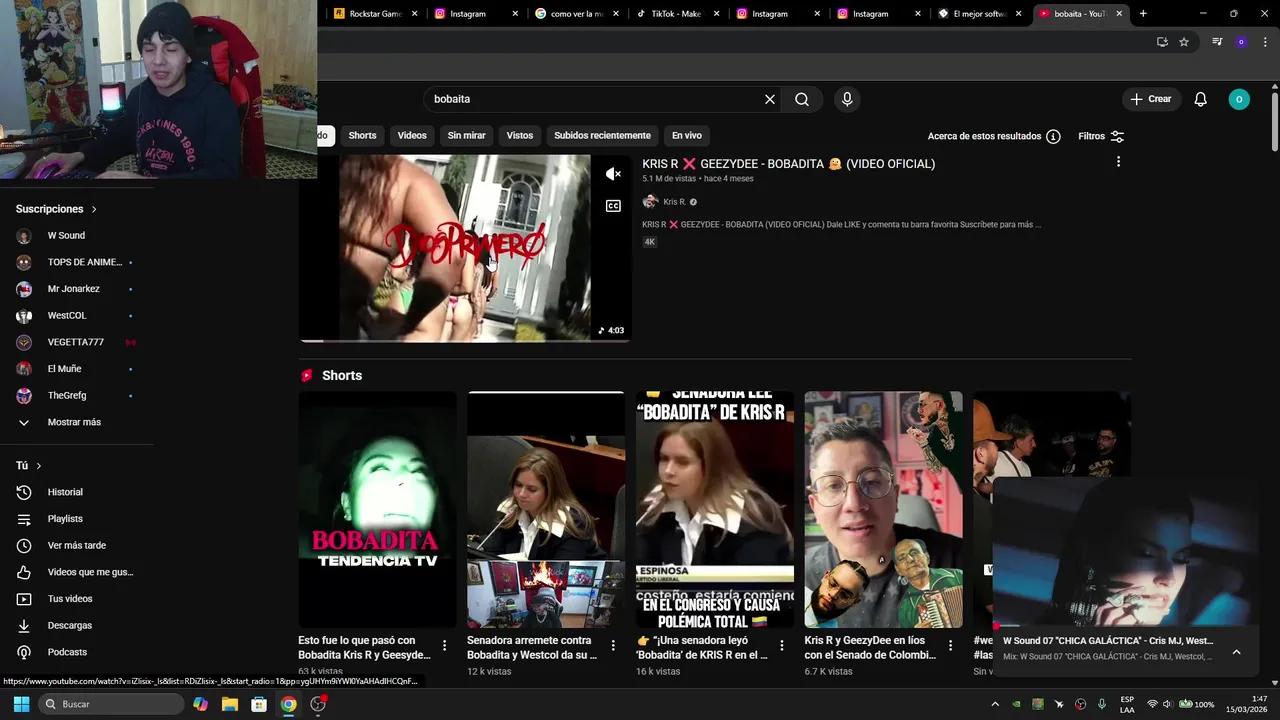Open the Filtros filter panel

point(1101,136)
